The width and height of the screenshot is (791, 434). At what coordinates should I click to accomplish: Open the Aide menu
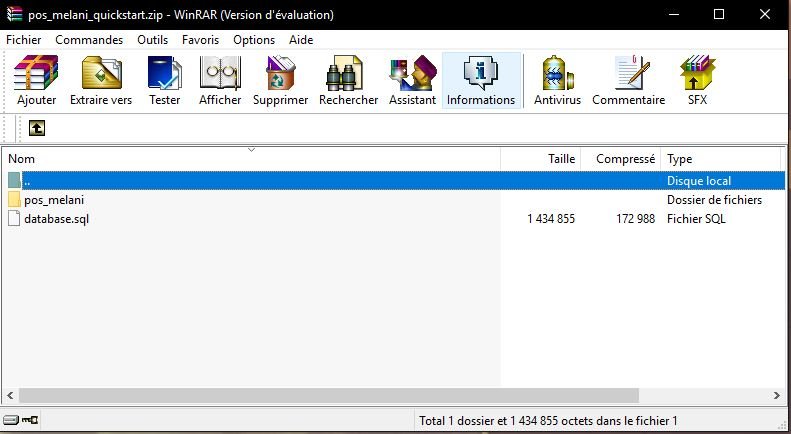click(301, 40)
